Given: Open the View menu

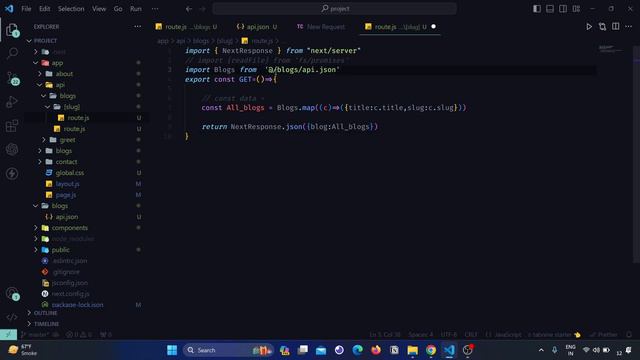Looking at the screenshot, I should coord(99,9).
